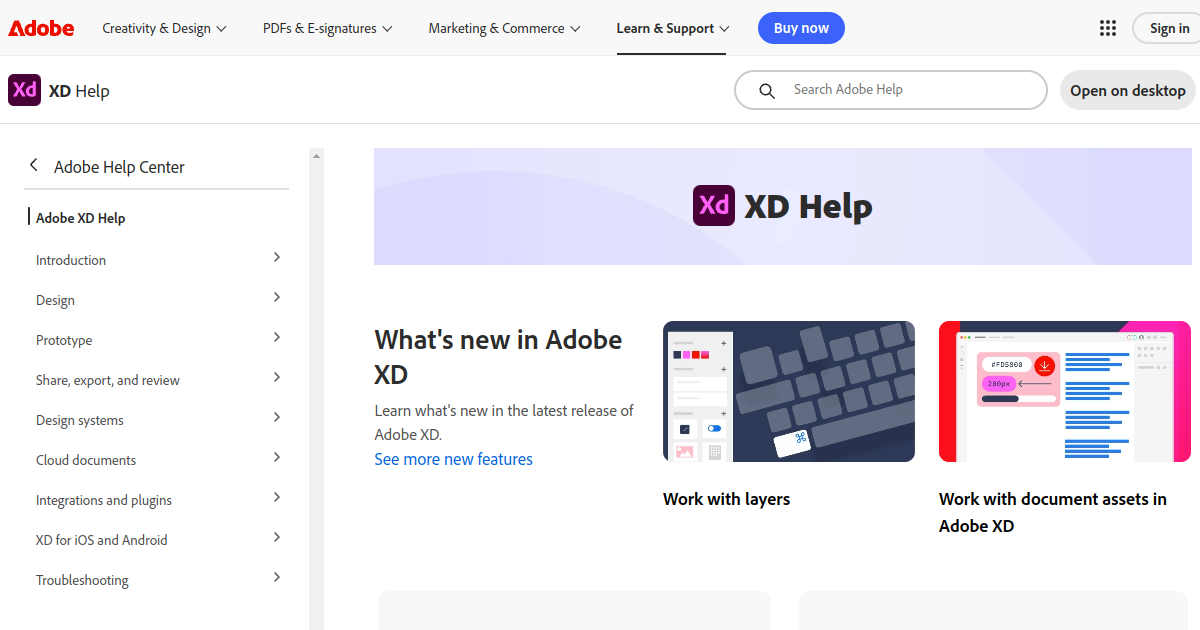Screen dimensions: 1200x630
Task: Open the Work with layers thumbnail image
Action: [789, 391]
